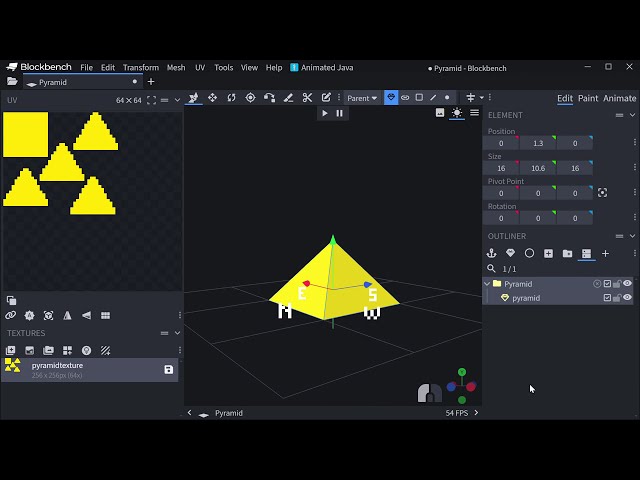640x480 pixels.
Task: Lock the Pyramid group
Action: (617, 284)
